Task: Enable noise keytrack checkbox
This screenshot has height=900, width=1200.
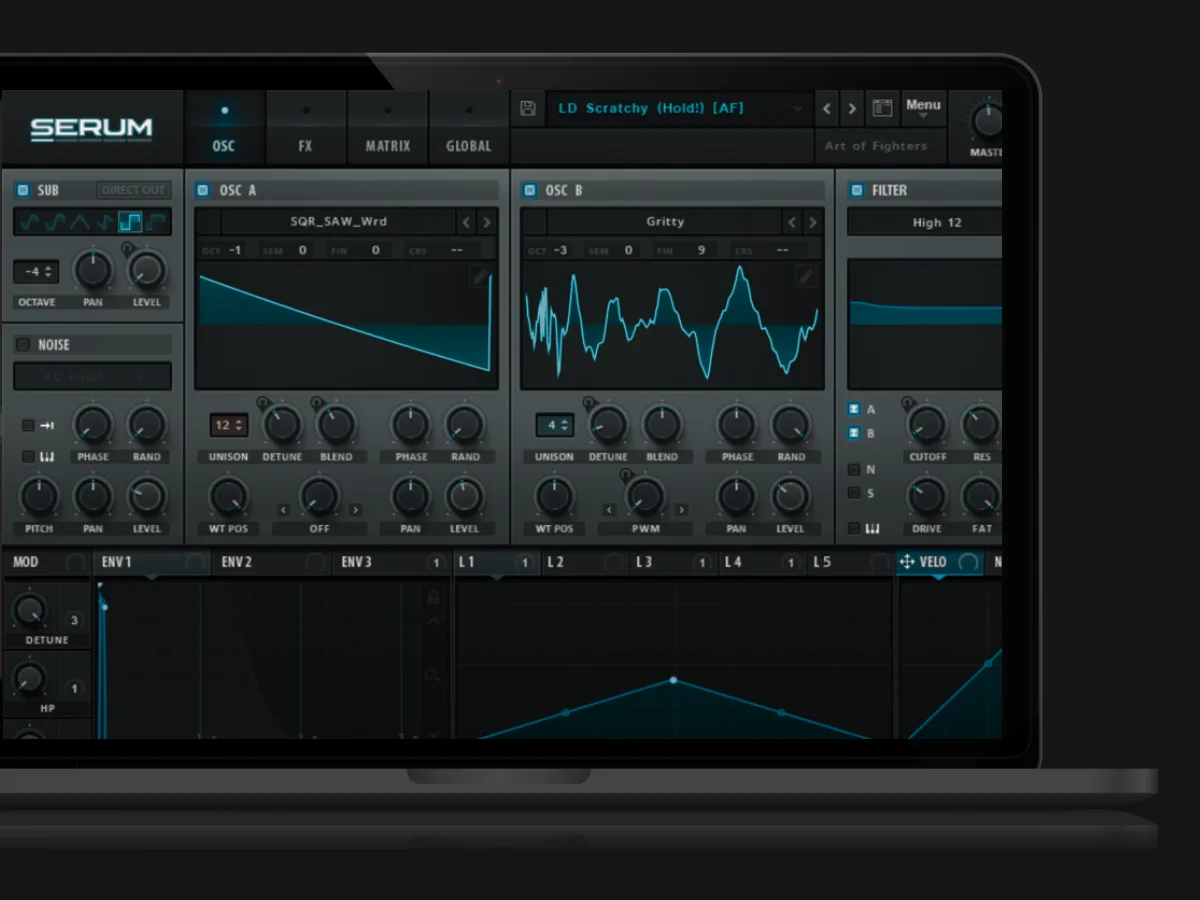Action: click(28, 457)
